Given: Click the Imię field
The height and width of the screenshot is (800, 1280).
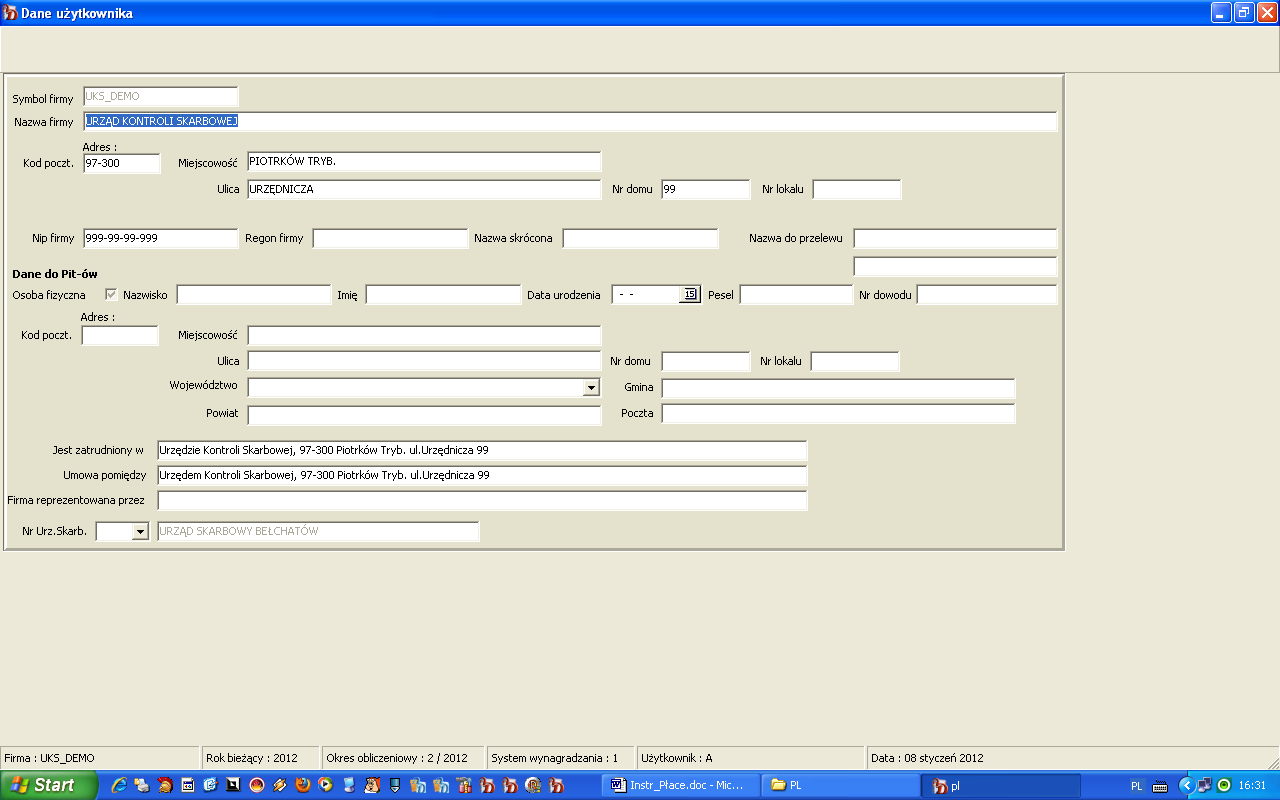Looking at the screenshot, I should click(443, 295).
